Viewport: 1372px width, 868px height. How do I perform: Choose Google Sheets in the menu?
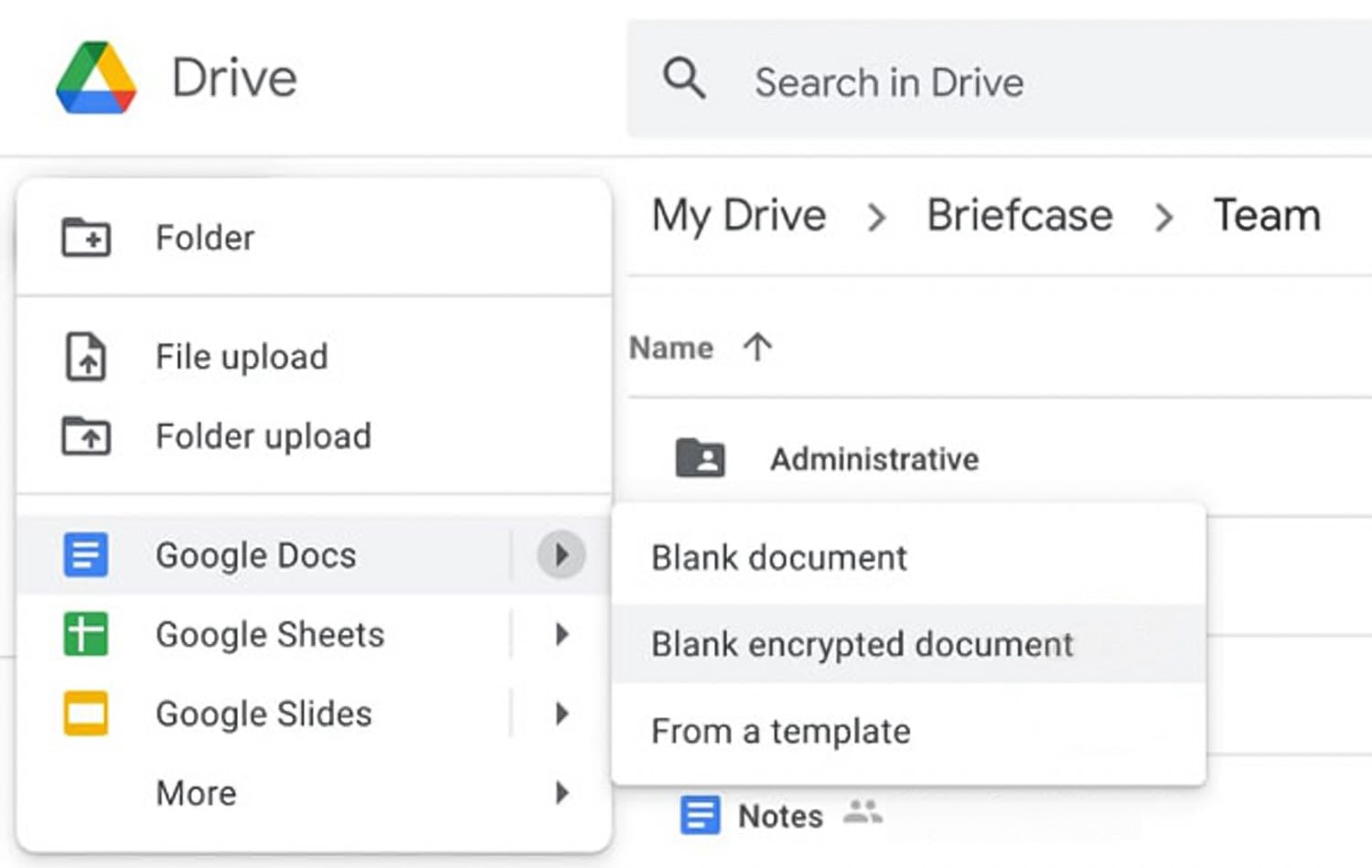(314, 634)
